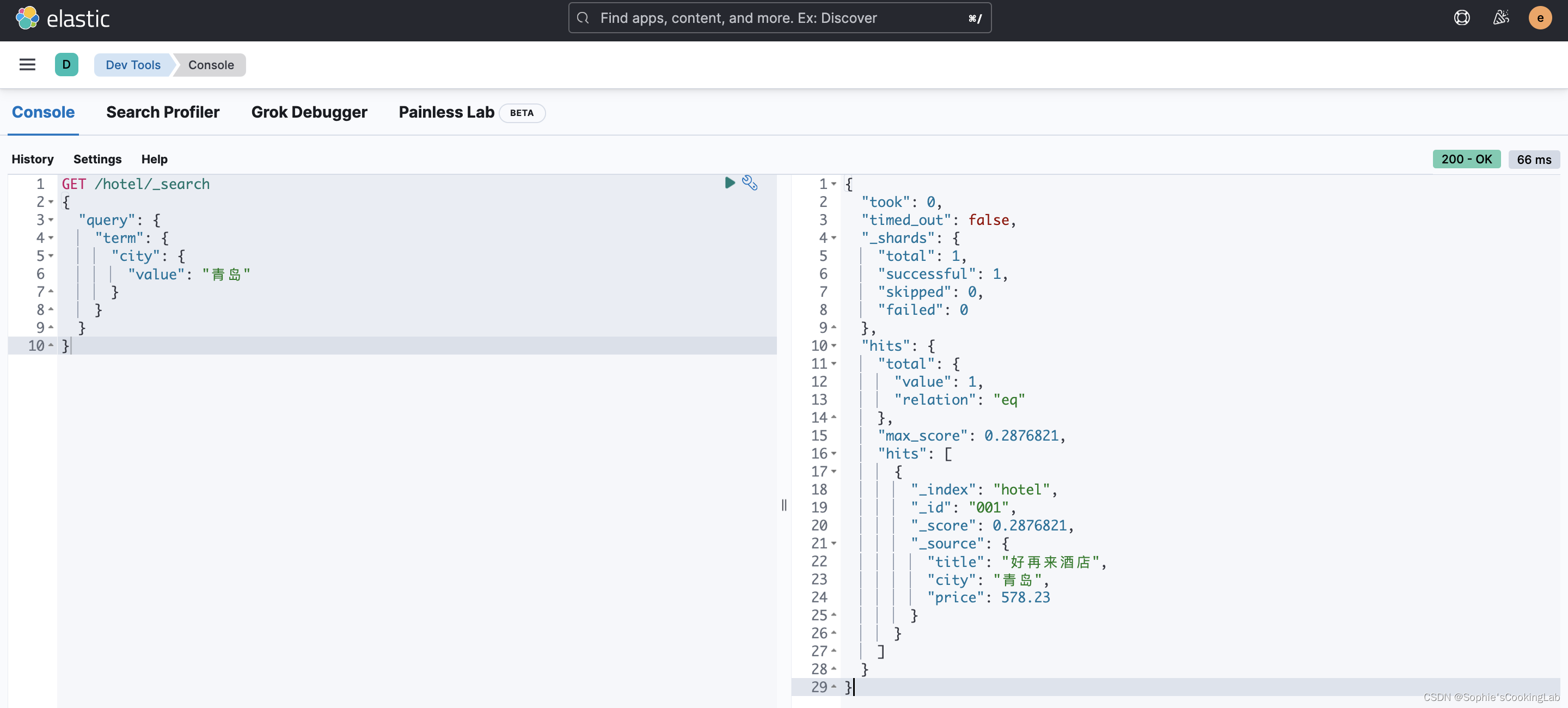The image size is (1568, 708).
Task: Click the "price": 578.23 line
Action: 989,597
